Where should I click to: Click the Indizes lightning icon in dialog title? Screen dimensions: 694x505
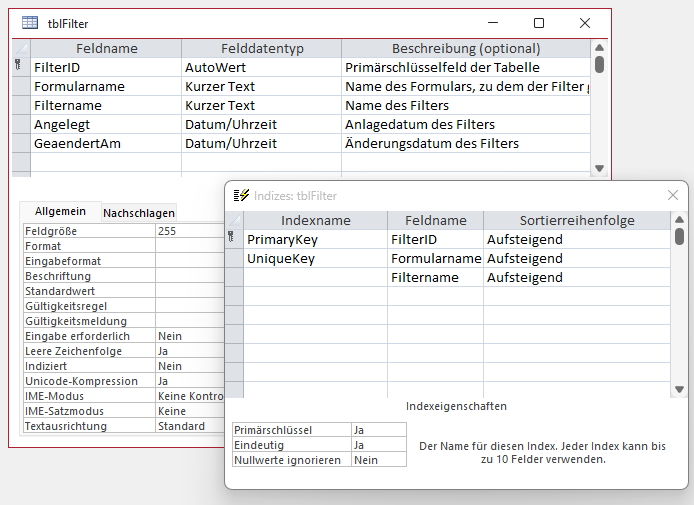[x=241, y=195]
